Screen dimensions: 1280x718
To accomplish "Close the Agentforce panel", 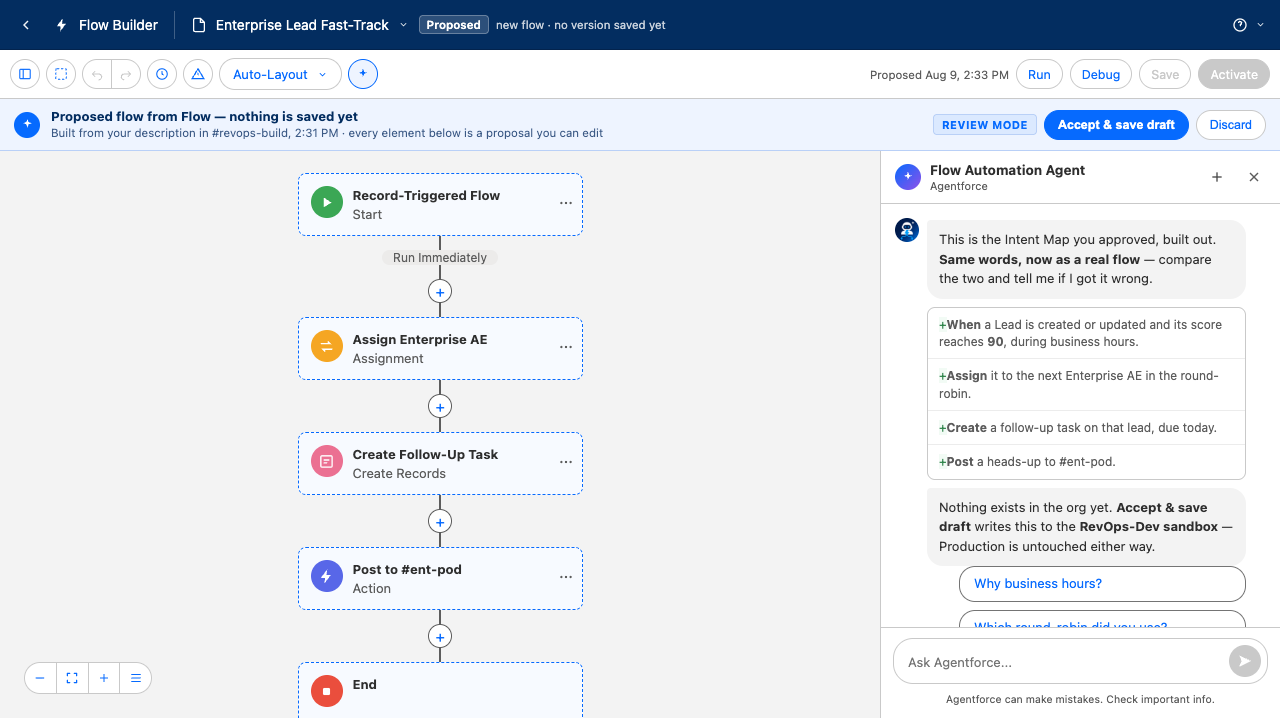I will click(x=1254, y=177).
